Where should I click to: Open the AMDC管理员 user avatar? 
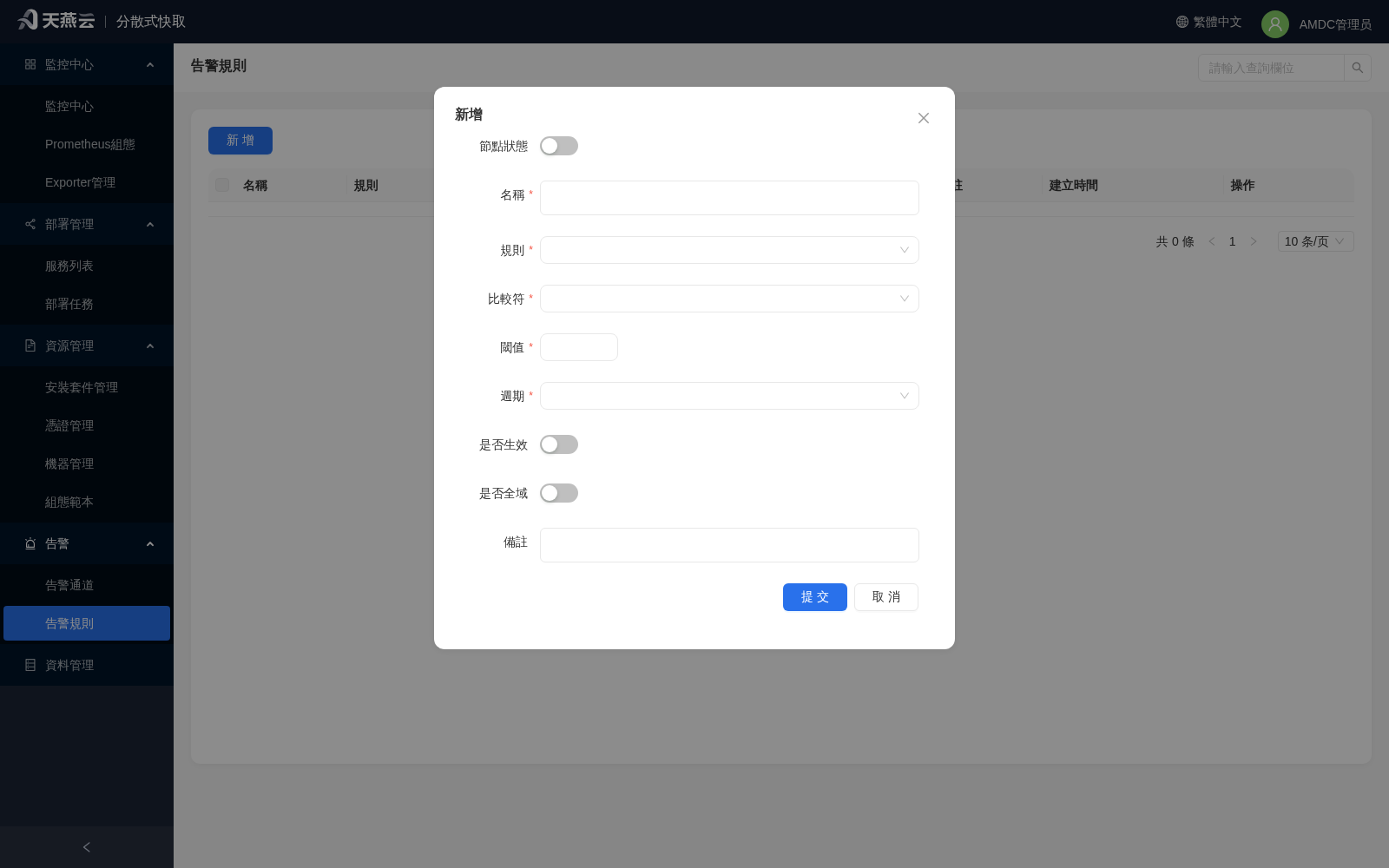tap(1275, 24)
